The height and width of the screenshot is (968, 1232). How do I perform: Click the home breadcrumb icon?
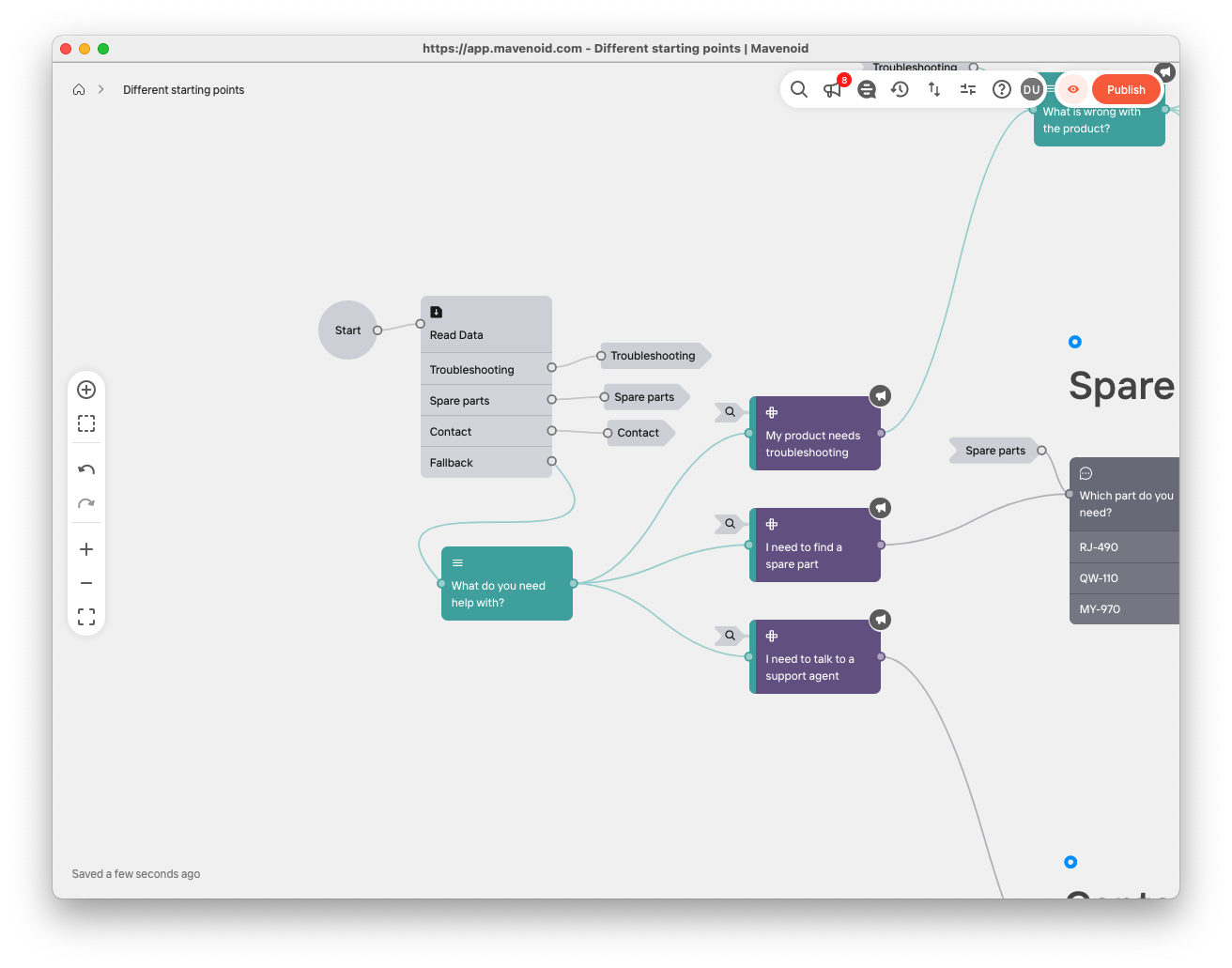pyautogui.click(x=79, y=90)
